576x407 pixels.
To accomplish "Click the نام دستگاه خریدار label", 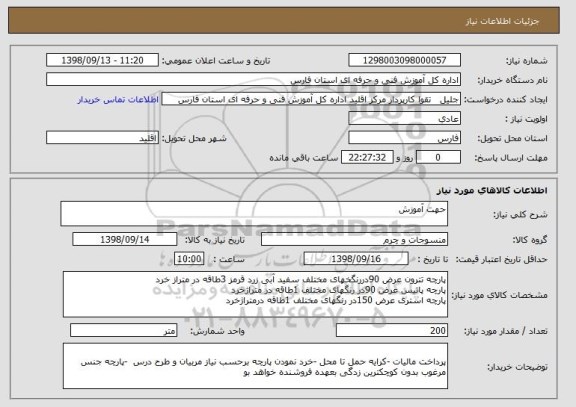I will tap(512, 80).
